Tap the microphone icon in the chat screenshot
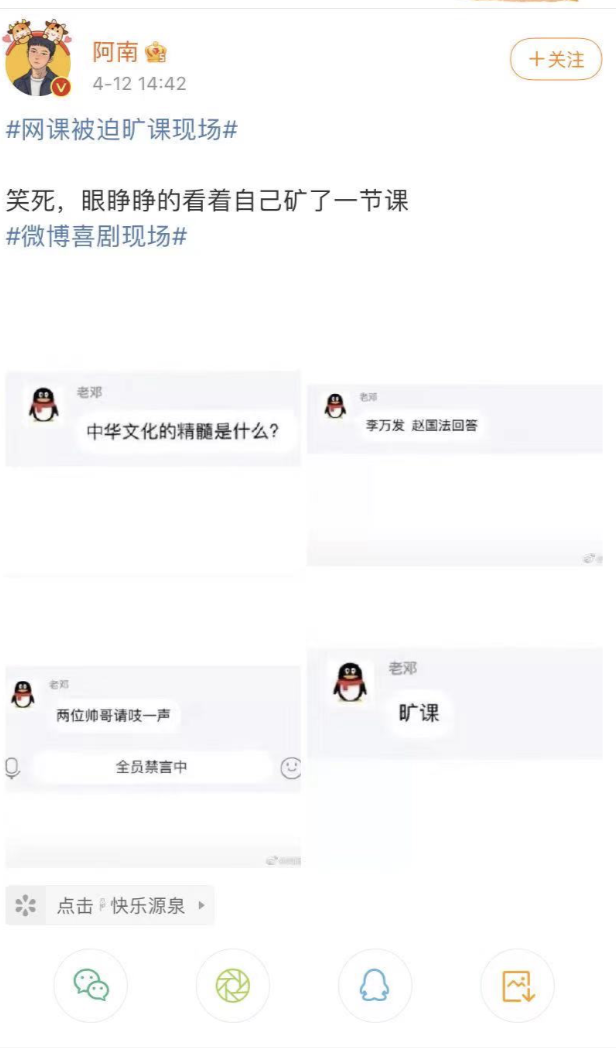Screen dimensions: 616x1048 pyautogui.click(x=12, y=768)
